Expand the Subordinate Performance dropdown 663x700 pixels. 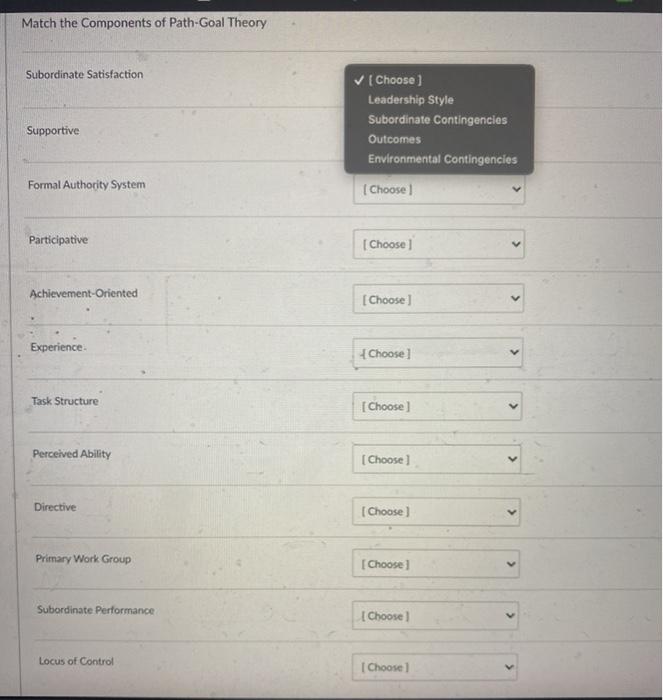pos(435,616)
